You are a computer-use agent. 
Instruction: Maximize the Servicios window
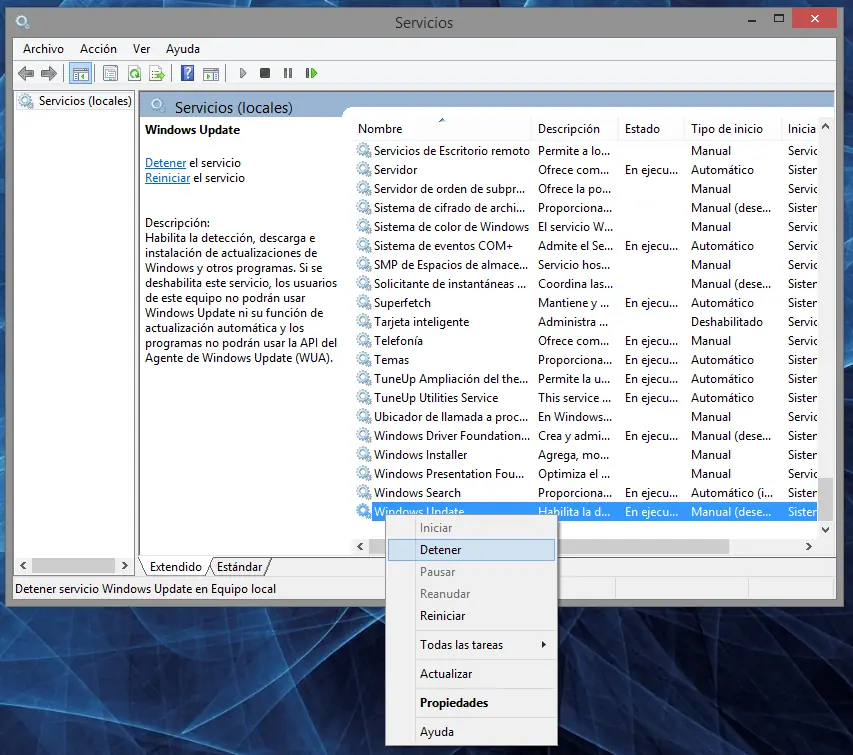[778, 18]
